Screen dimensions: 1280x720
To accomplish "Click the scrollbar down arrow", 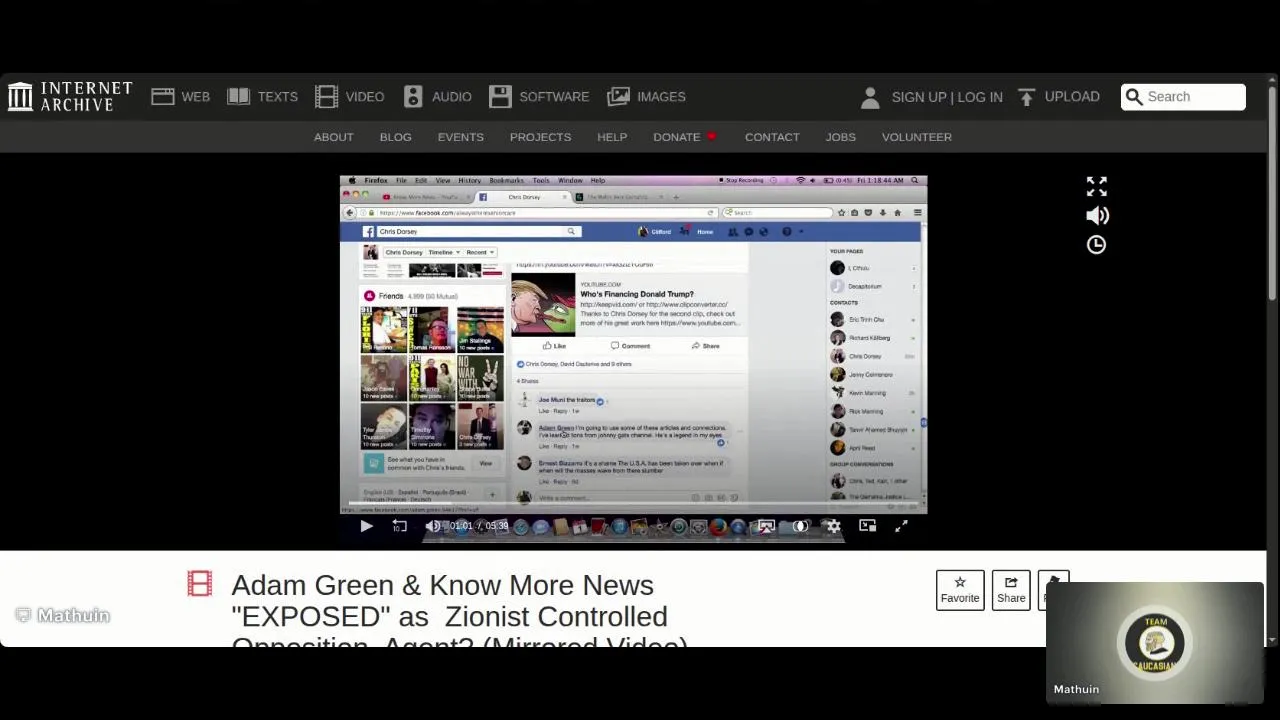I will 1272,640.
